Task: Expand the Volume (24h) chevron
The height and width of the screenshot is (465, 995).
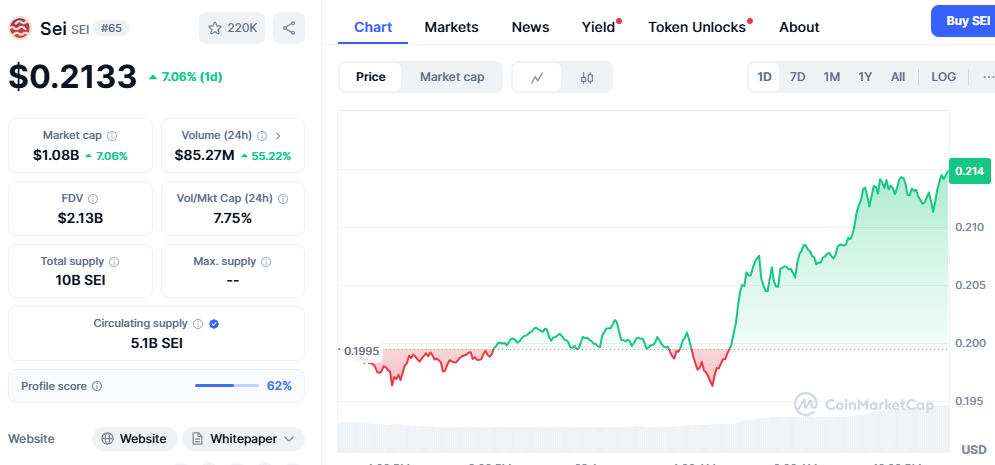Action: point(278,135)
